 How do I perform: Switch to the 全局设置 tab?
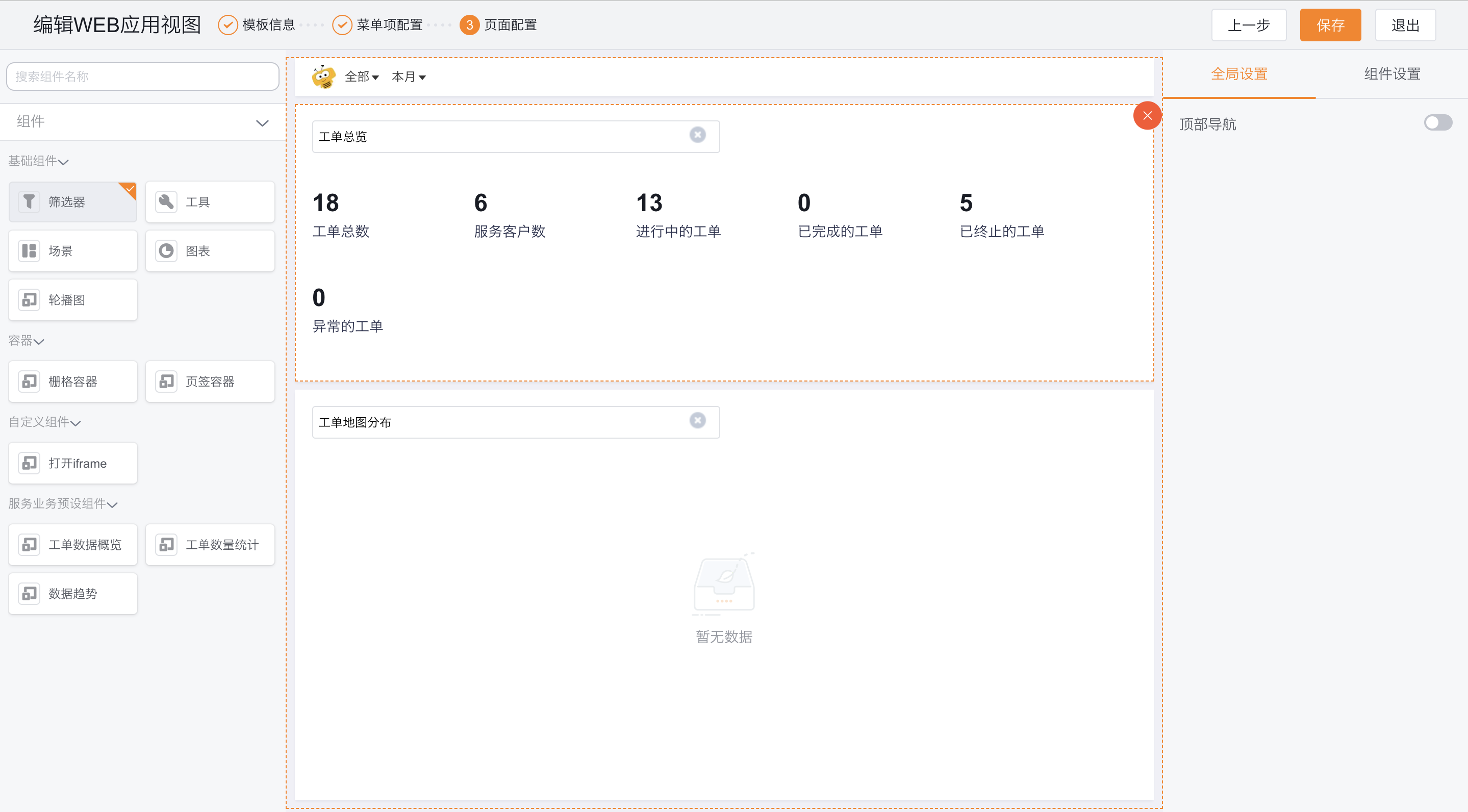point(1239,74)
